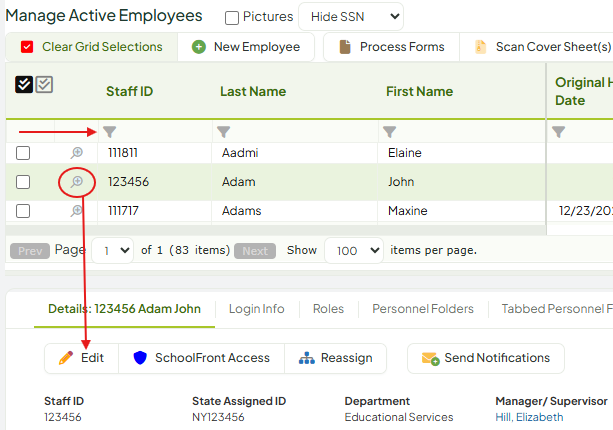Click last name cell Aadmi
Image resolution: width=613 pixels, height=430 pixels.
(240, 153)
